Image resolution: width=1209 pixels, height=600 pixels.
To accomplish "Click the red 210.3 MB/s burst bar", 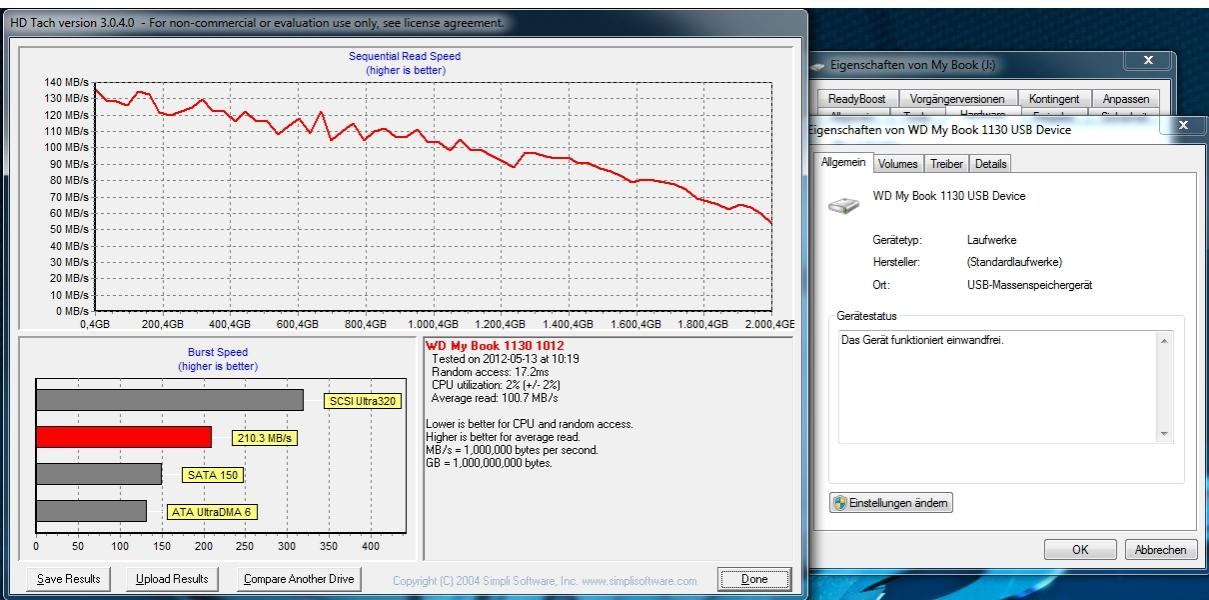I will [x=124, y=437].
